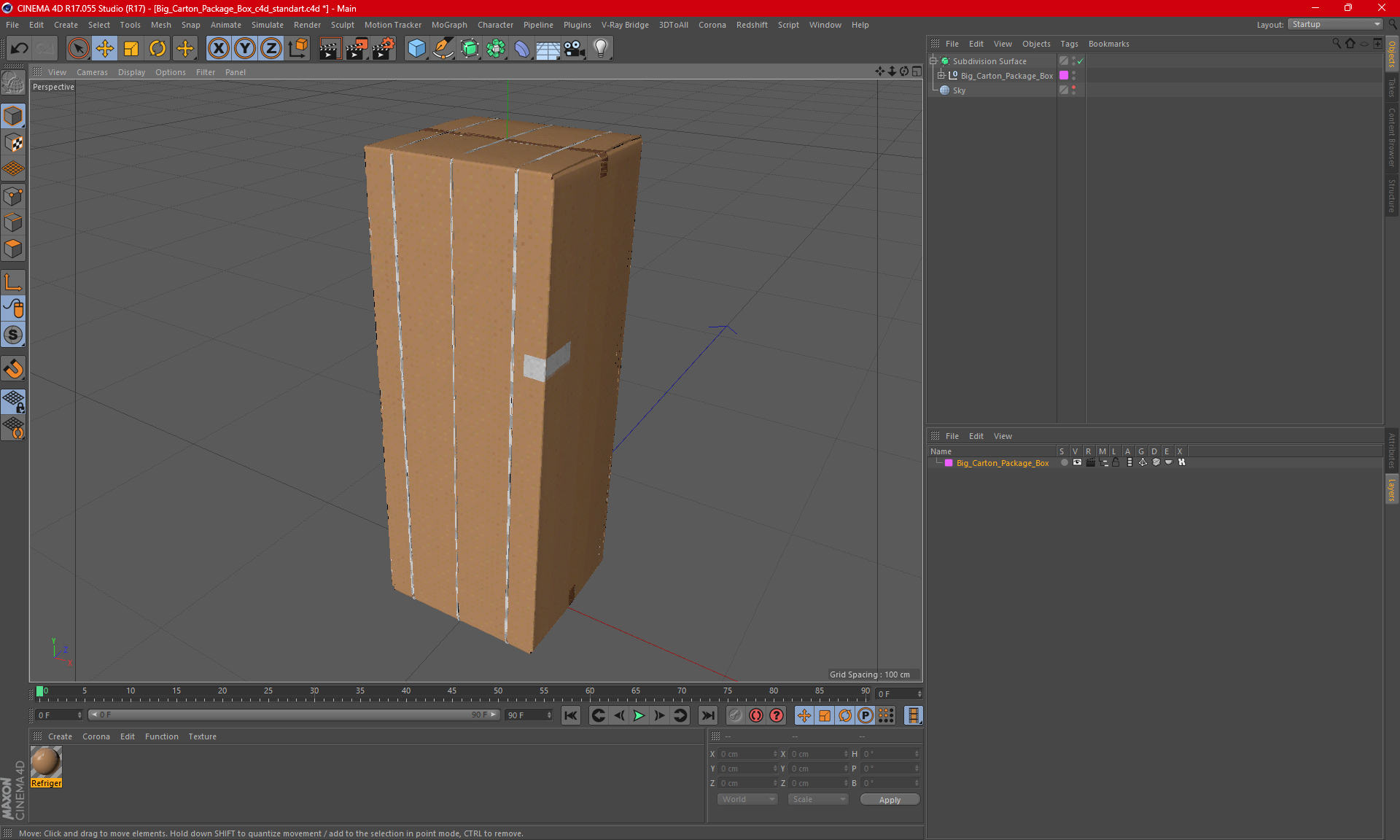This screenshot has width=1400, height=840.
Task: Enable Polygons mode in sidebar
Action: pos(14,249)
